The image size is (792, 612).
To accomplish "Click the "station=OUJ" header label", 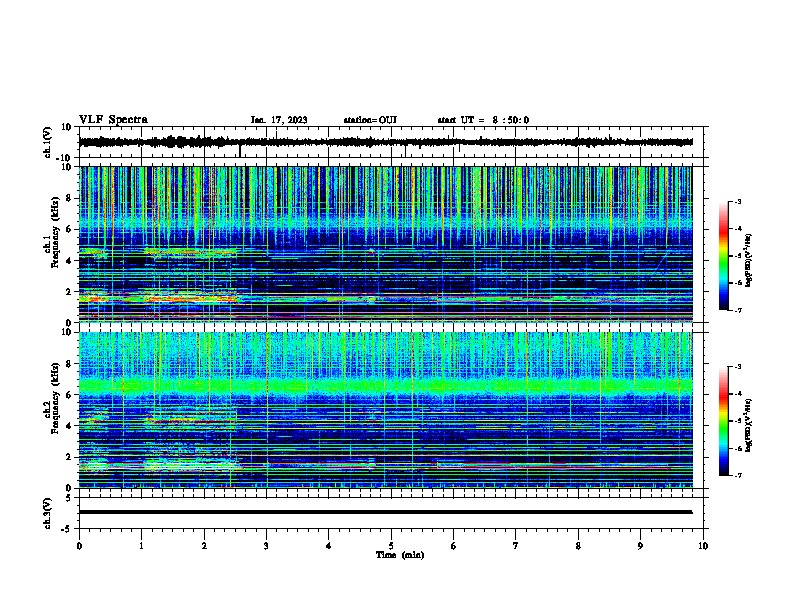I will tap(370, 120).
